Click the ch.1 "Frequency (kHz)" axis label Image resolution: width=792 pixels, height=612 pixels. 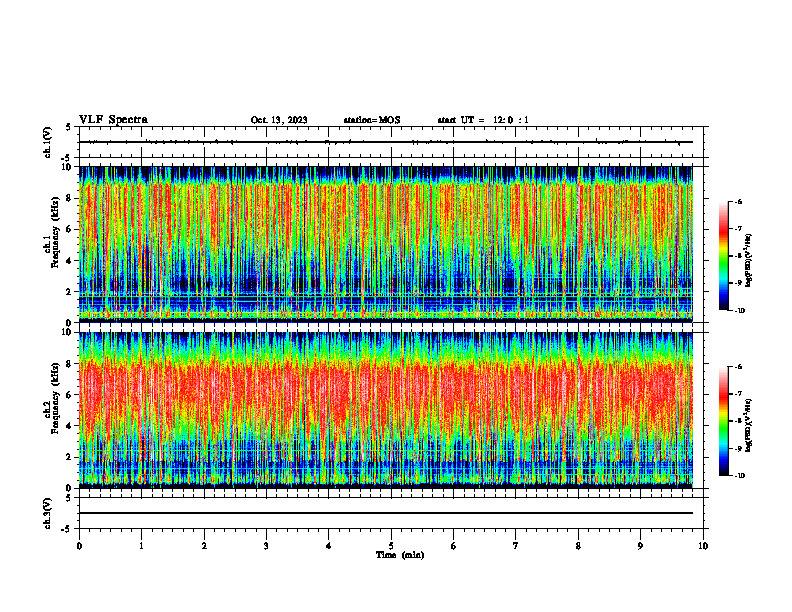point(55,230)
